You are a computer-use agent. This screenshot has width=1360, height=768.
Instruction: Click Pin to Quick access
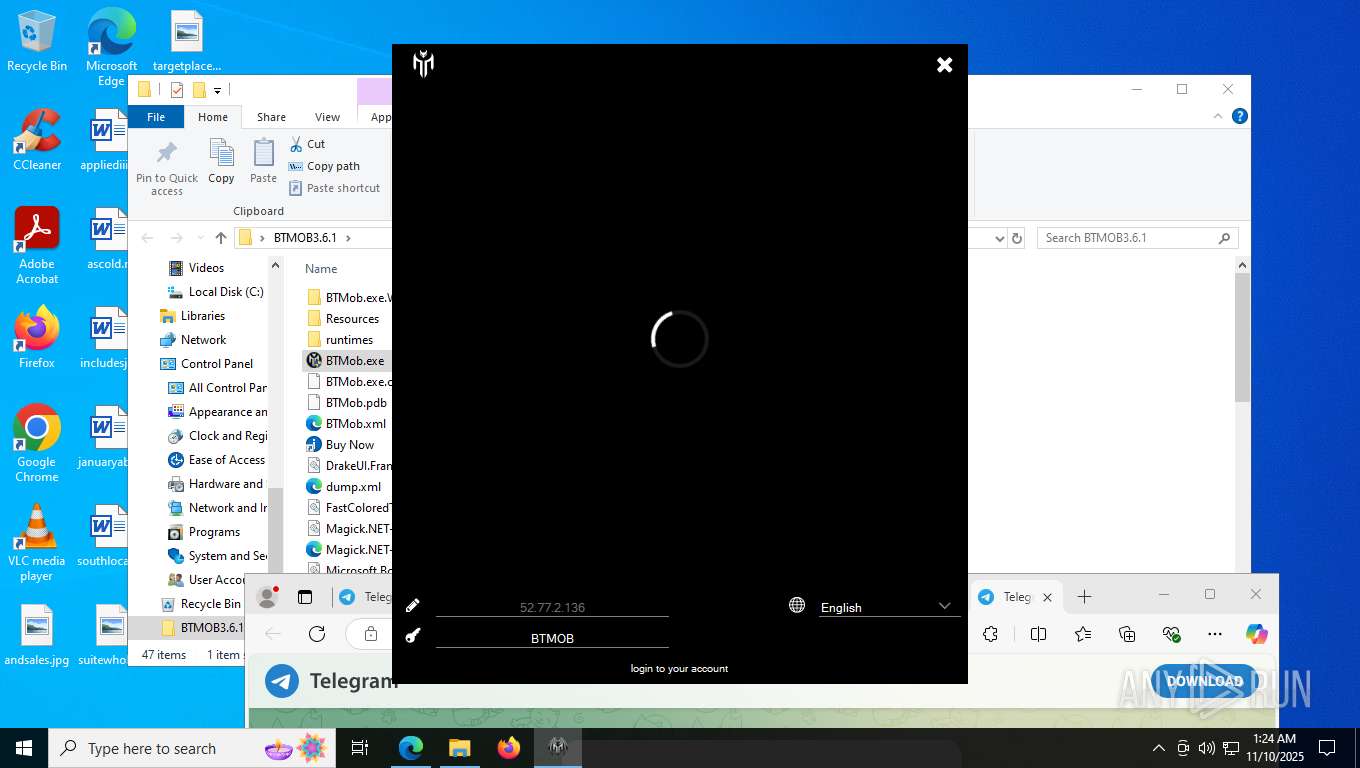pyautogui.click(x=167, y=167)
